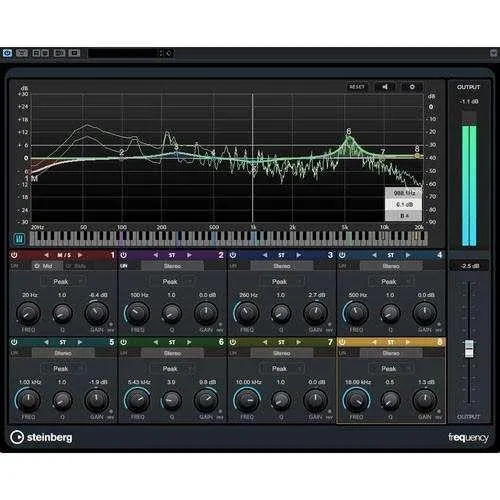Toggle band 6 power button
The image size is (500, 500).
123,342
